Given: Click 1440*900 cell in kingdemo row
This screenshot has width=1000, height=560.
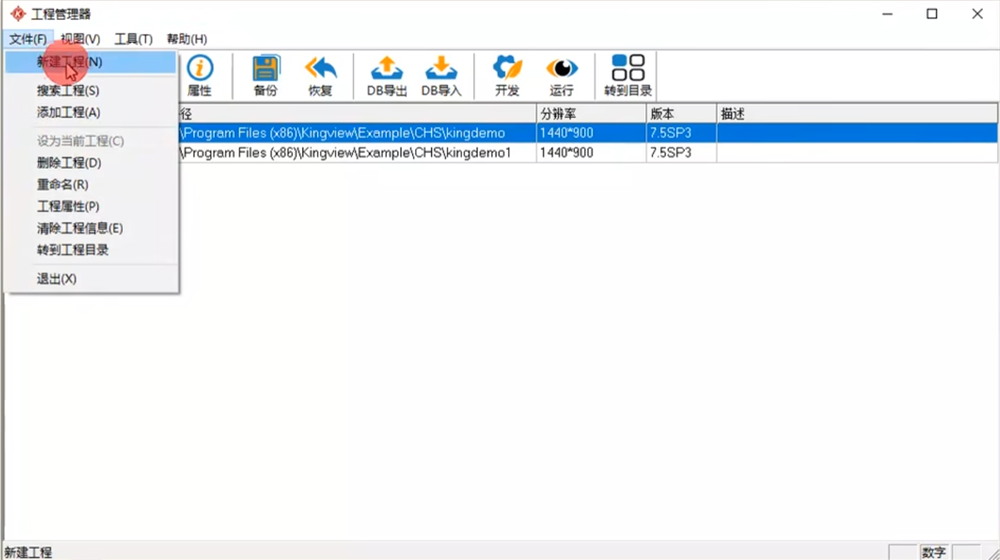Looking at the screenshot, I should pos(591,133).
